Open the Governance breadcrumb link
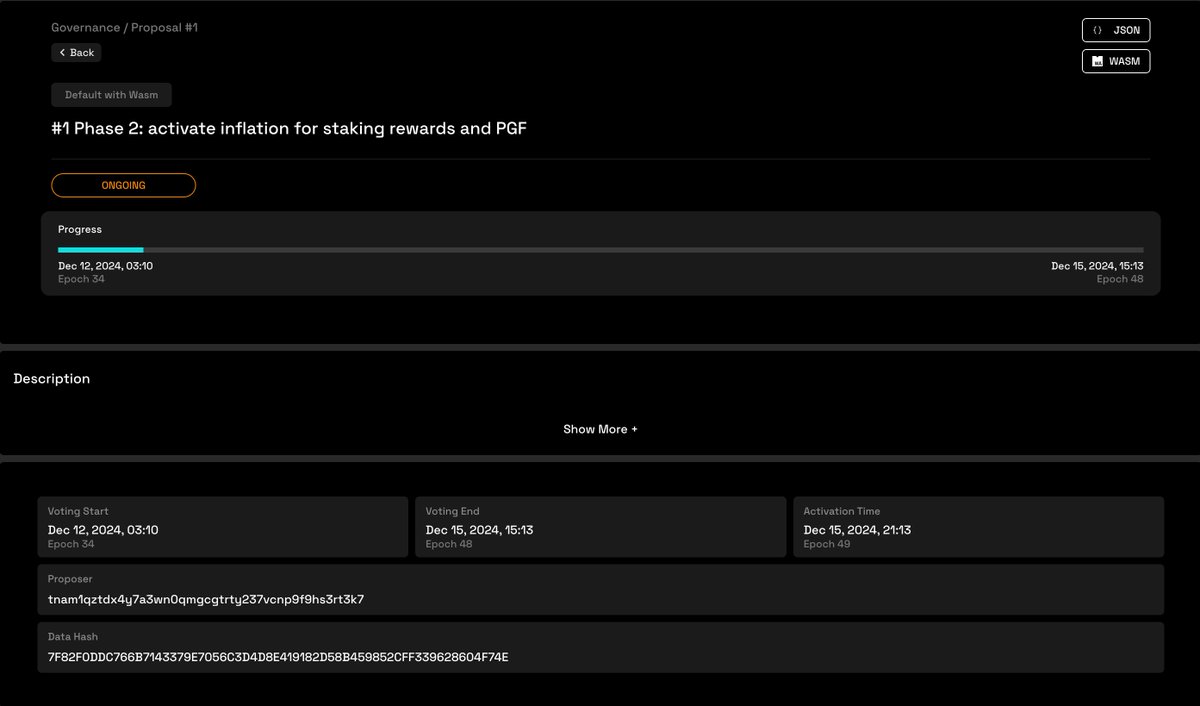Viewport: 1200px width, 706px height. tap(84, 27)
